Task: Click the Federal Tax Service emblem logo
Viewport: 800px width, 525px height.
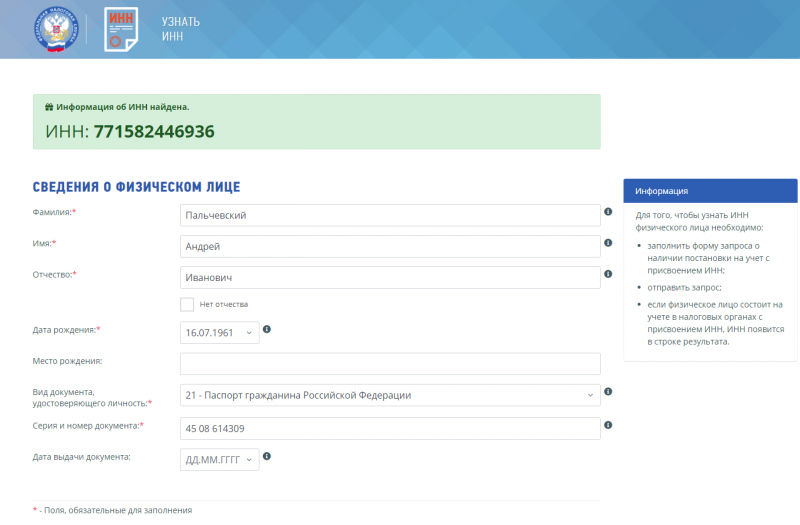Action: point(56,28)
